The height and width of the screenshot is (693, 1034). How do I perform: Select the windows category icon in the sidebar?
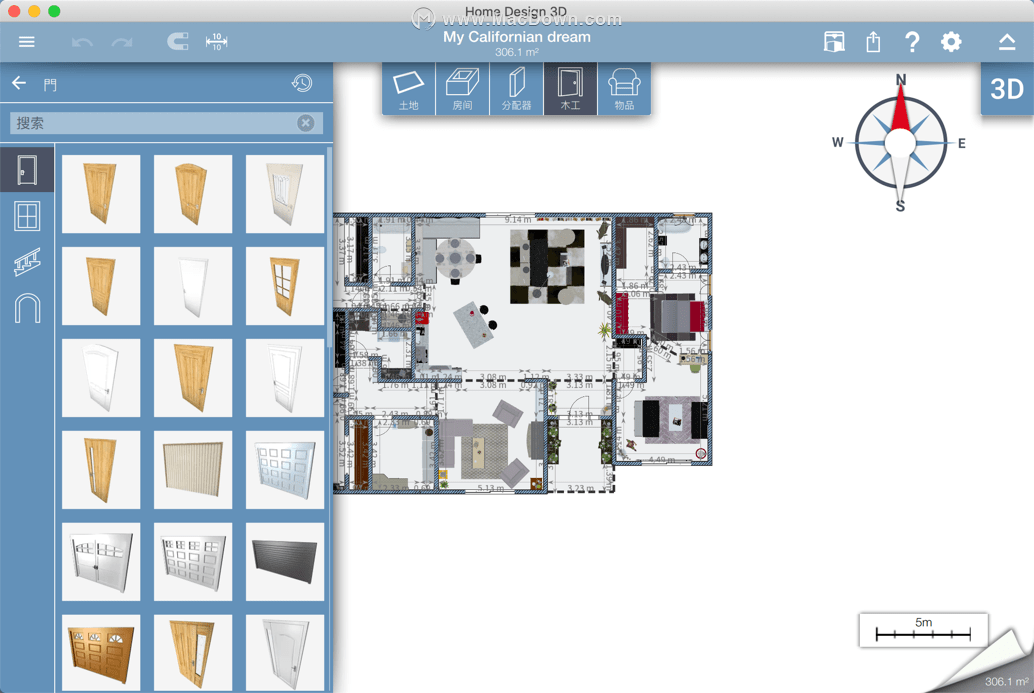pos(27,216)
